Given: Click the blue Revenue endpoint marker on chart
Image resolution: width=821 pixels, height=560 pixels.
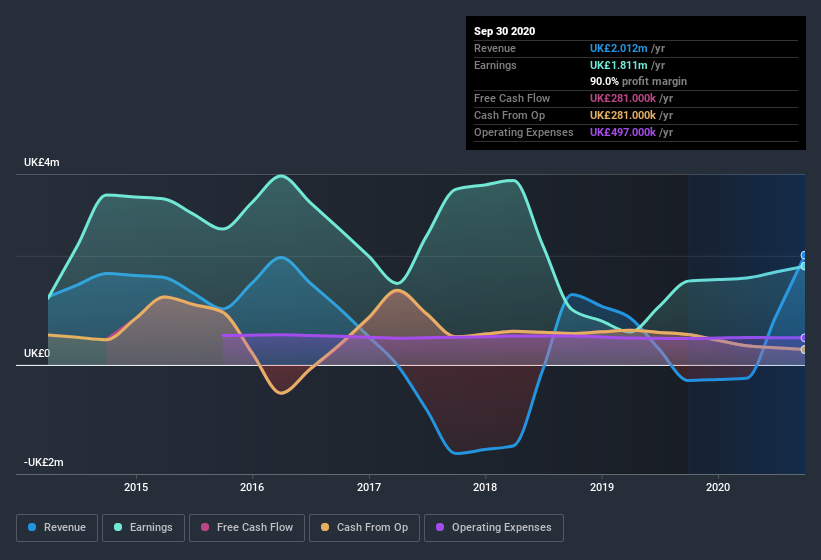Looking at the screenshot, I should 803,256.
